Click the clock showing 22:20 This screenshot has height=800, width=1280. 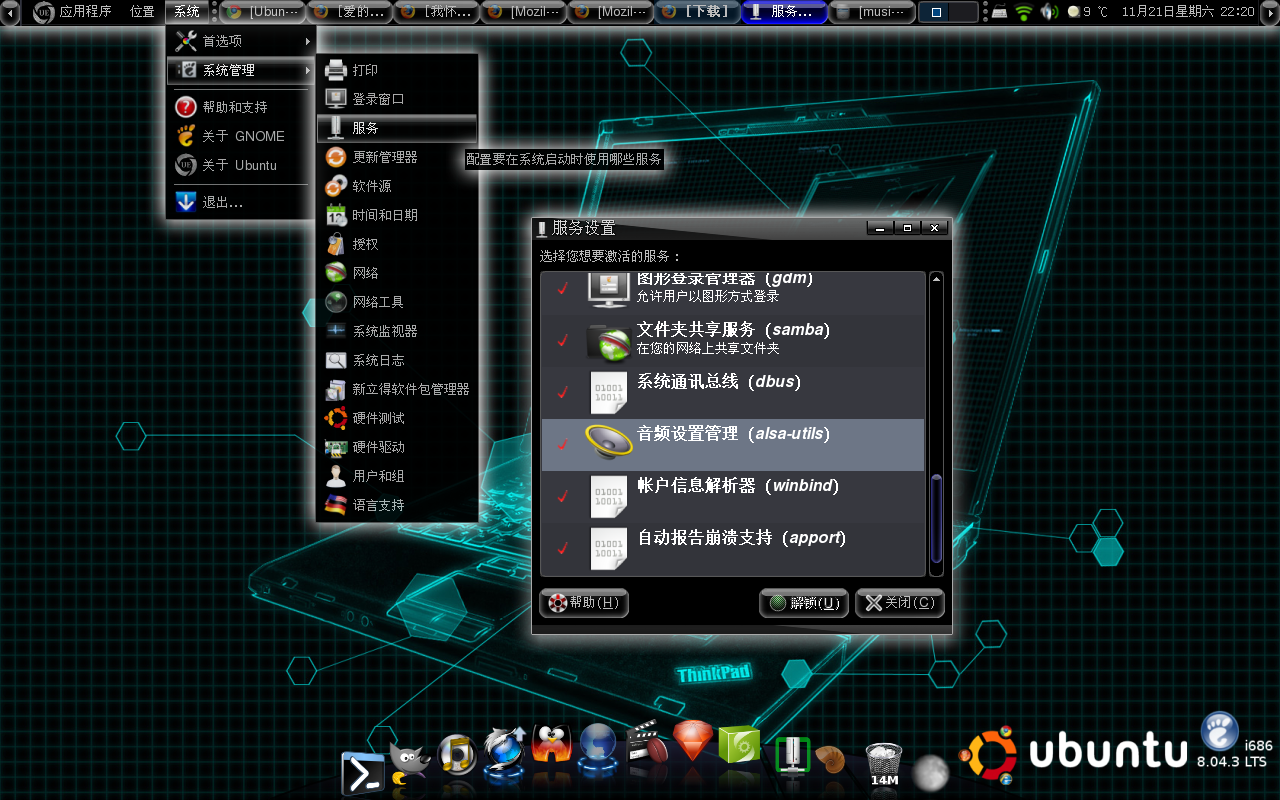click(1188, 12)
